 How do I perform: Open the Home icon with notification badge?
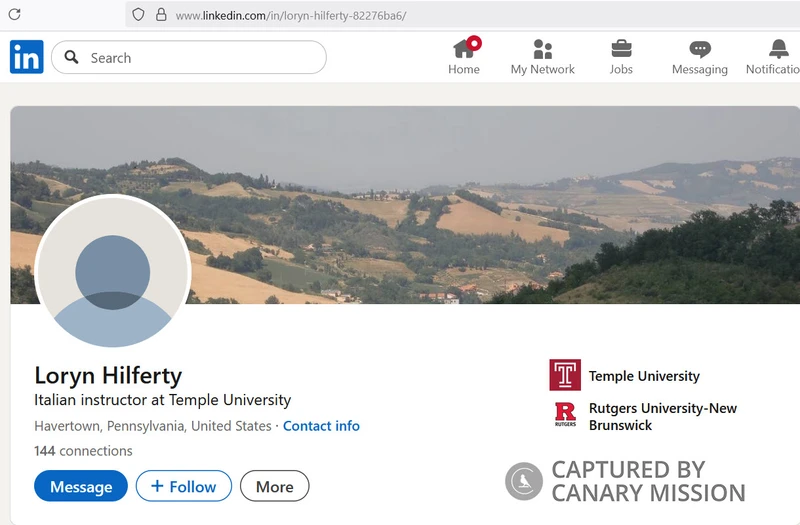click(x=466, y=47)
